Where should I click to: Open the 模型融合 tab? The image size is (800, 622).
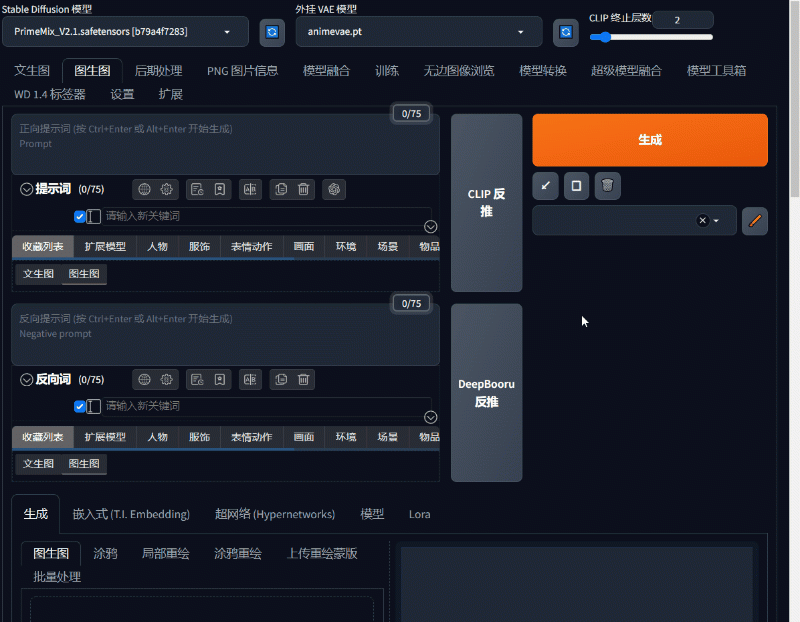pyautogui.click(x=327, y=70)
